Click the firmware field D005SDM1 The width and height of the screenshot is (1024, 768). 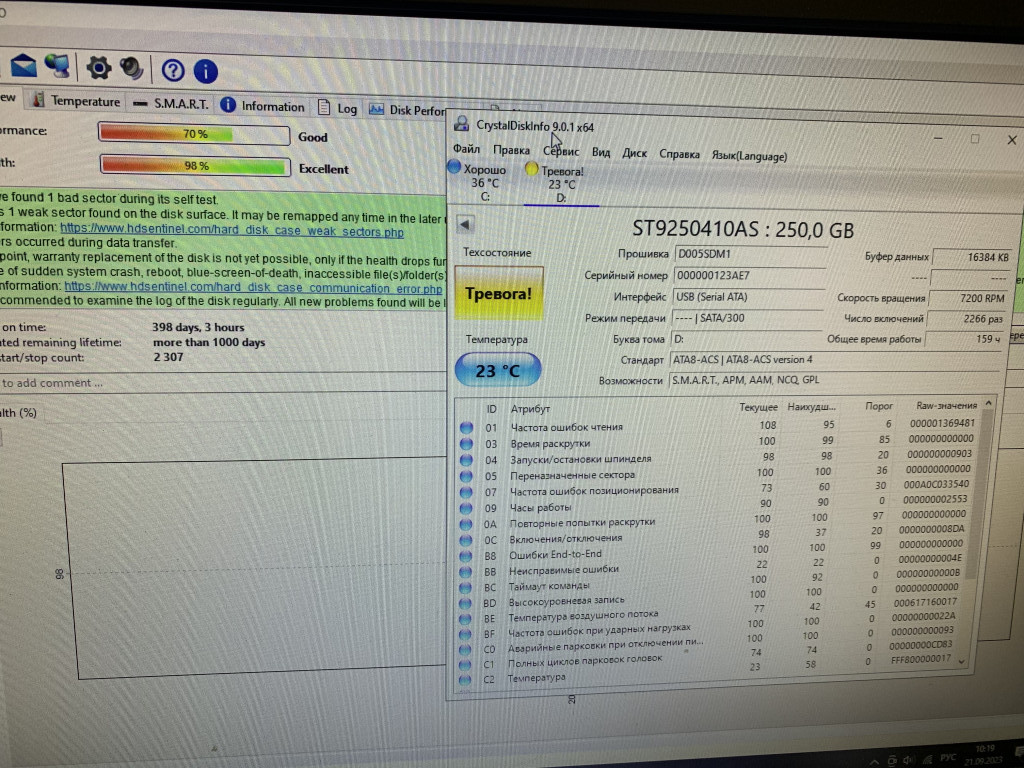point(750,254)
